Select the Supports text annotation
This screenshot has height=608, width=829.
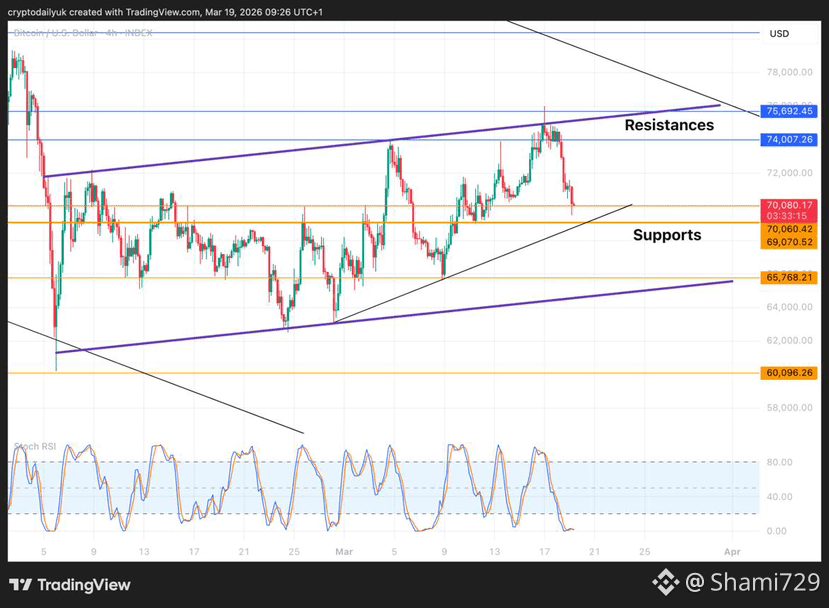[x=667, y=235]
